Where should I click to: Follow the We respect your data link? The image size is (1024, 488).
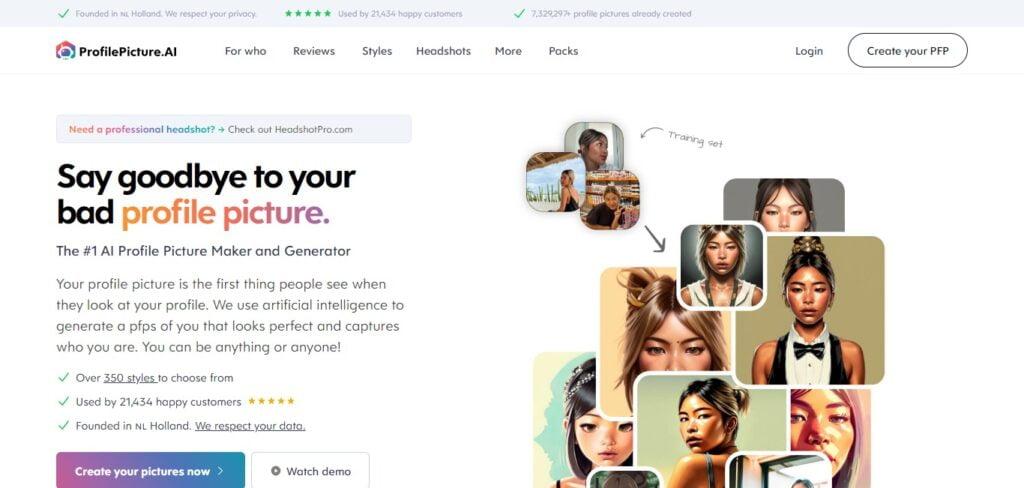[x=250, y=426]
